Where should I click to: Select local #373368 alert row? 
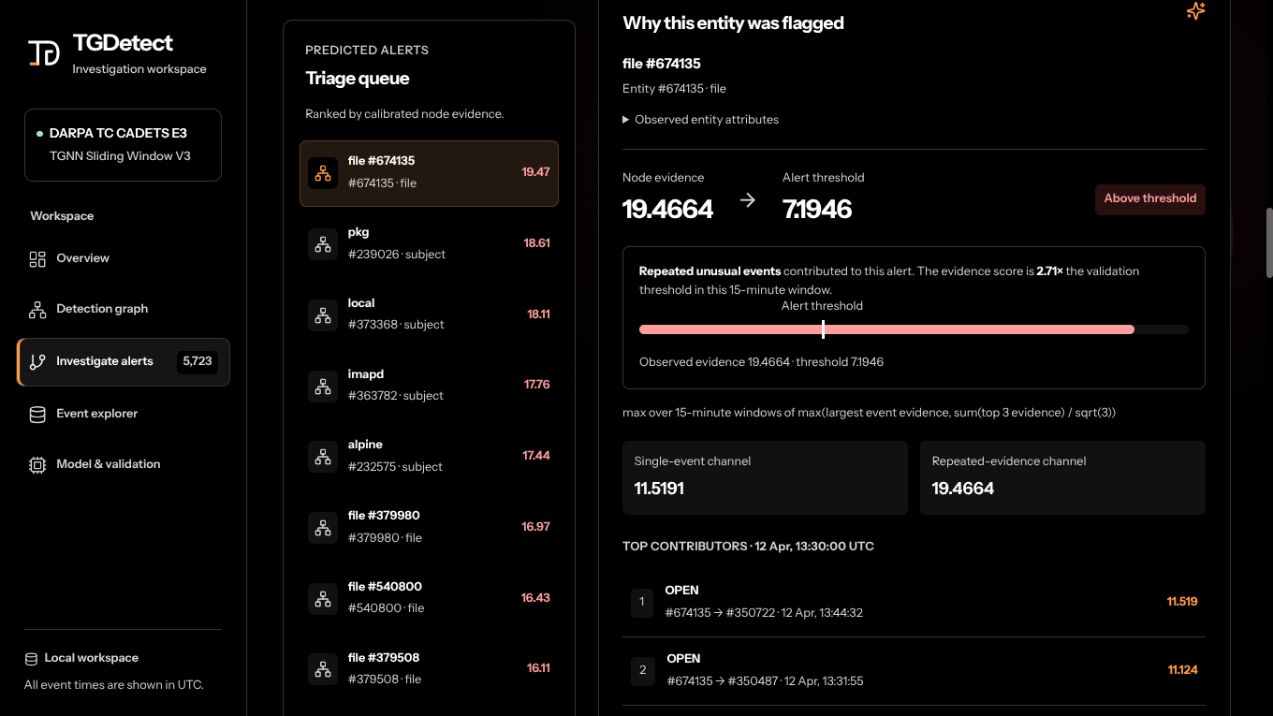click(x=429, y=315)
